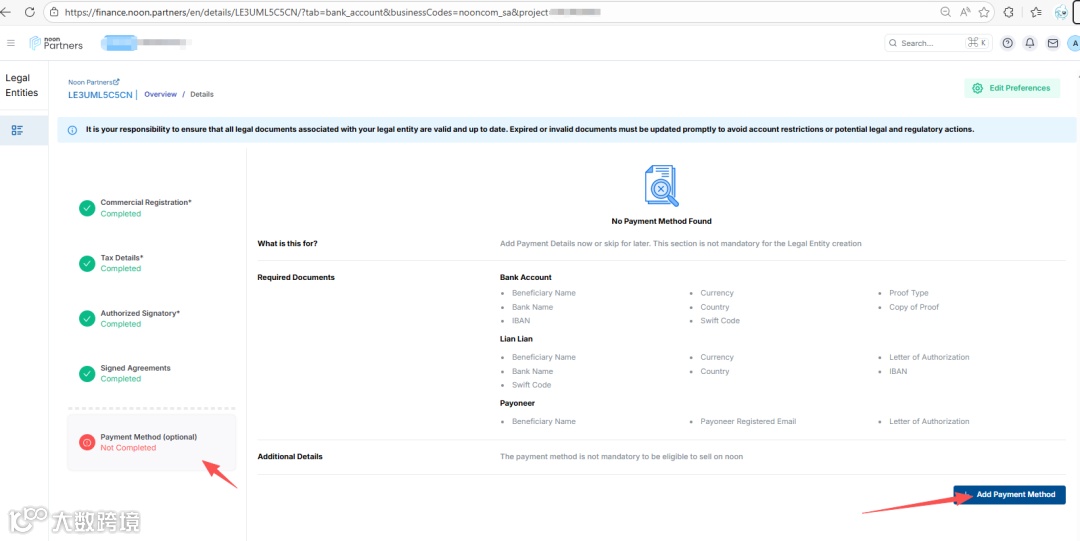Click red 'Not Completed' status text
The height and width of the screenshot is (541, 1080).
point(128,448)
